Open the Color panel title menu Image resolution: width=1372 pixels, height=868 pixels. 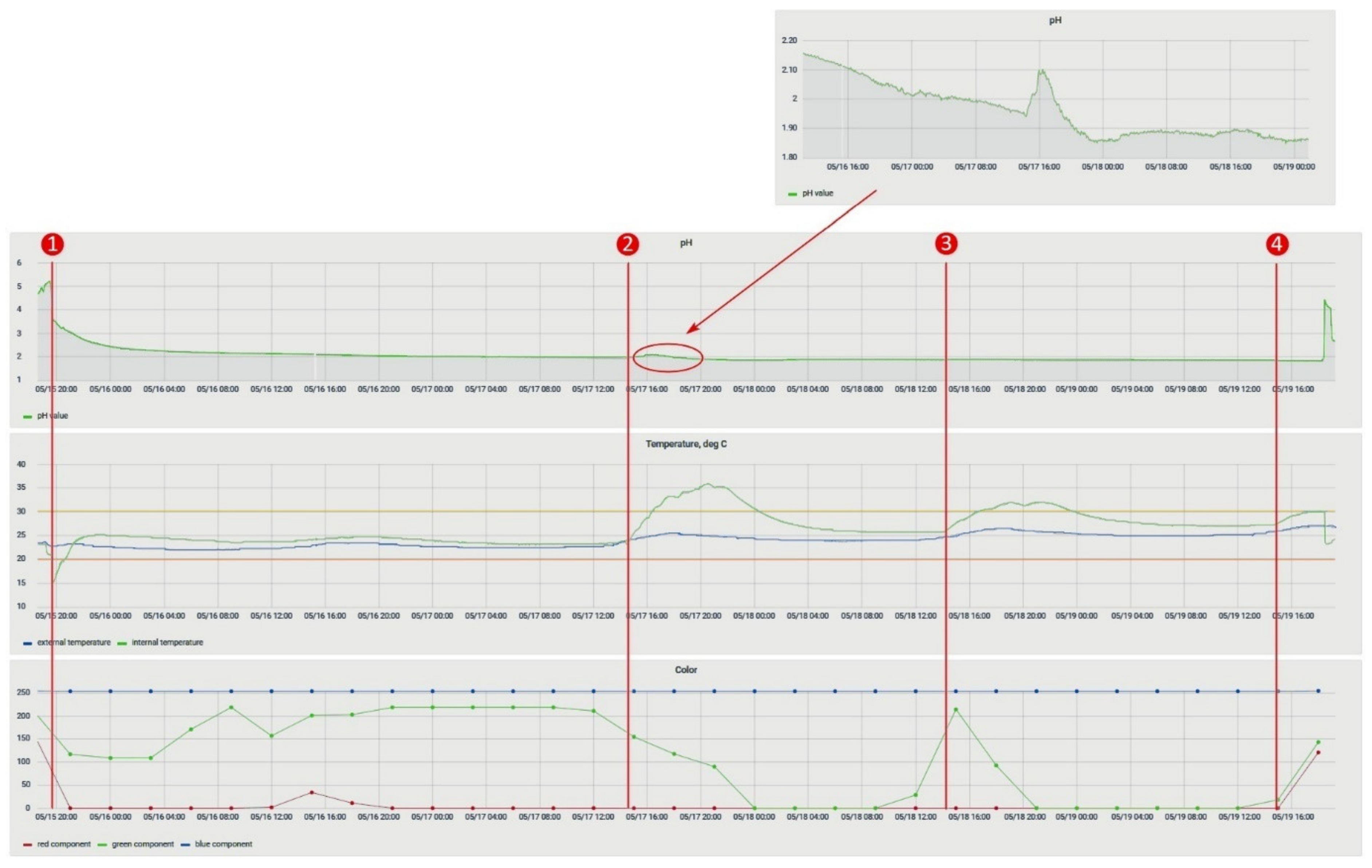coord(685,670)
